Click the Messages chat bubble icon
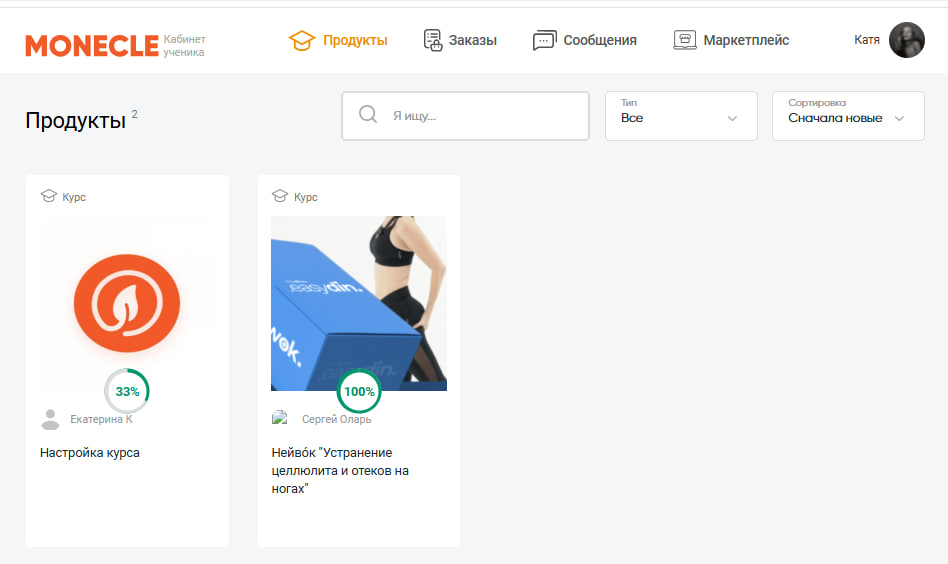Viewport: 948px width, 564px height. (x=544, y=41)
